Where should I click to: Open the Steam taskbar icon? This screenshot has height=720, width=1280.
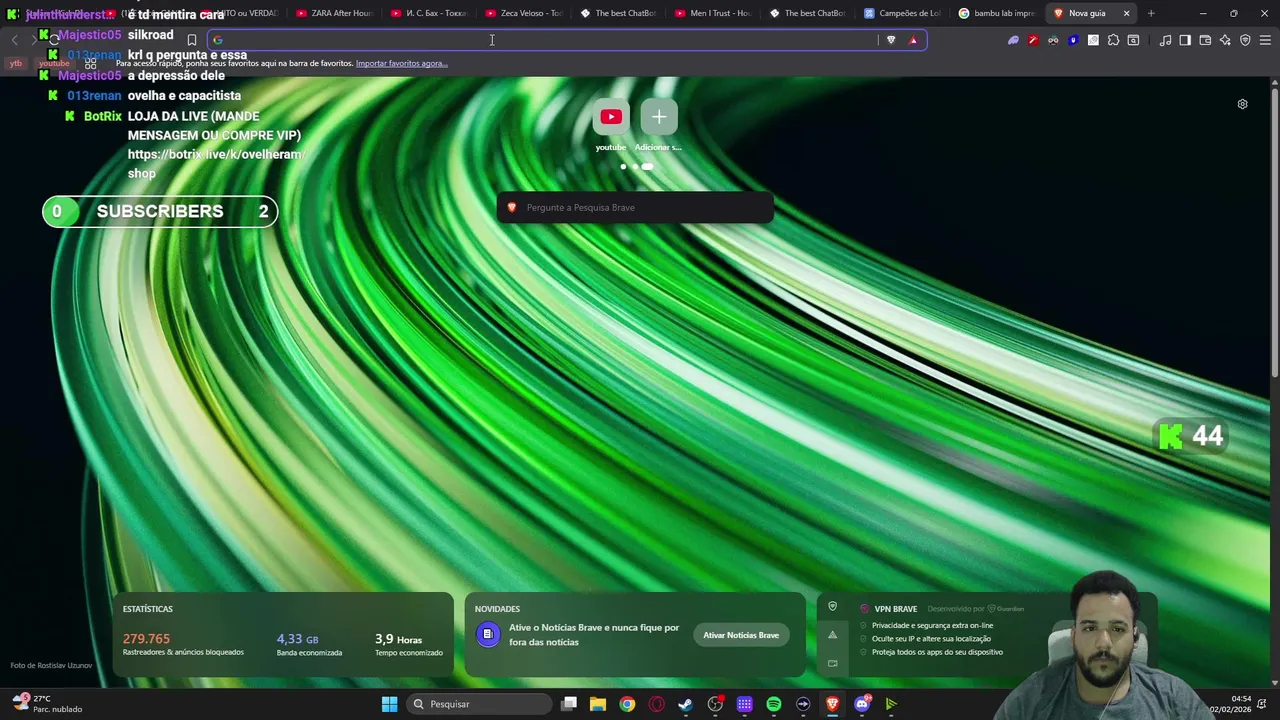coord(685,704)
